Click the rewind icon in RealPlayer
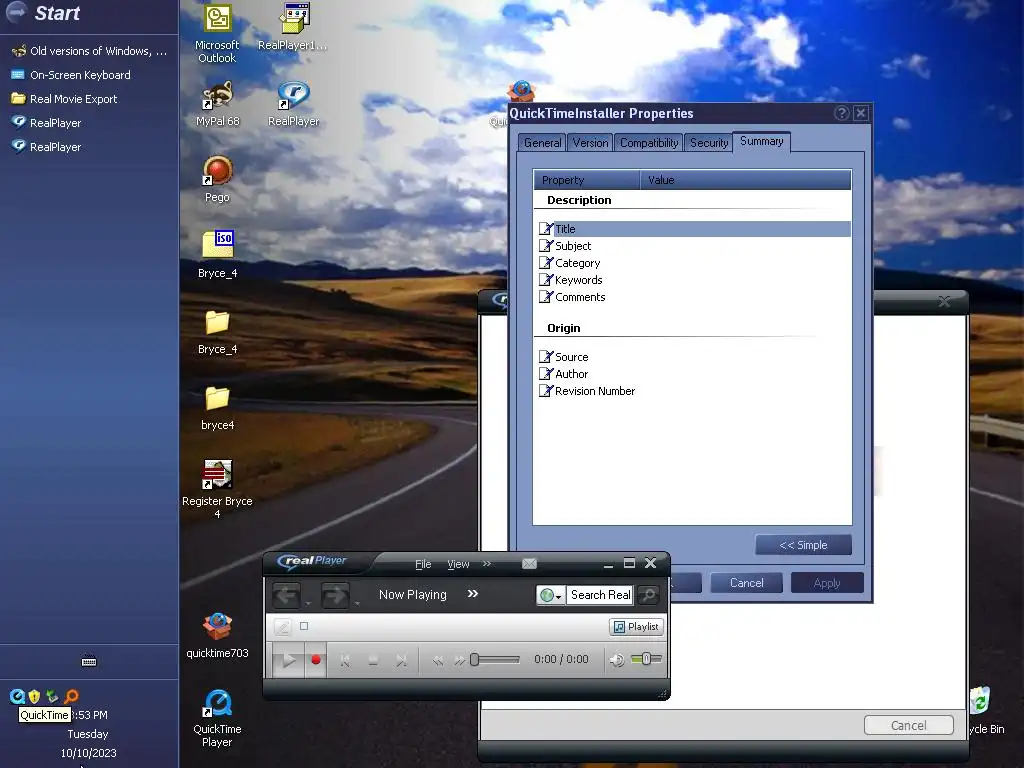The height and width of the screenshot is (768, 1024). coord(438,661)
